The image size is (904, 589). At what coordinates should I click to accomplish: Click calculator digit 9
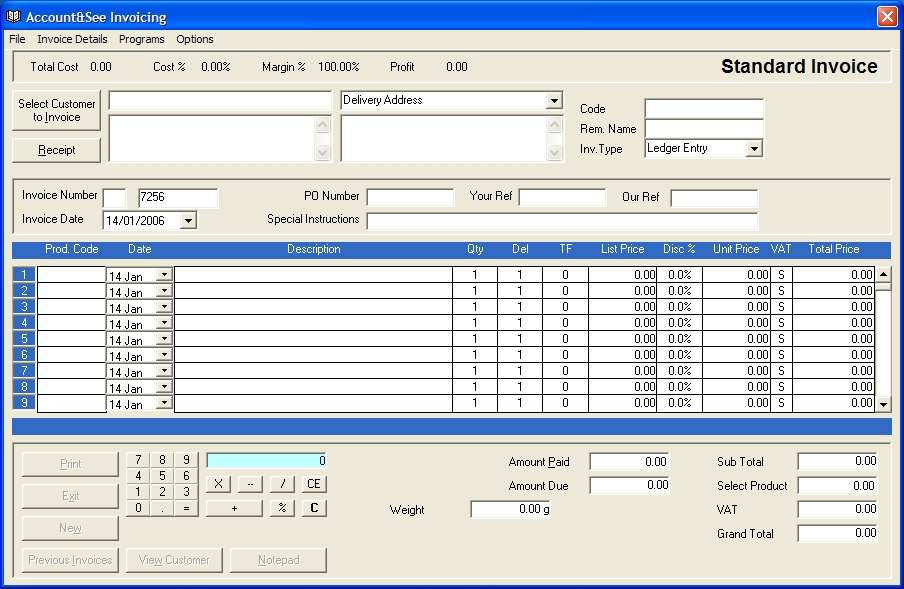coord(186,460)
